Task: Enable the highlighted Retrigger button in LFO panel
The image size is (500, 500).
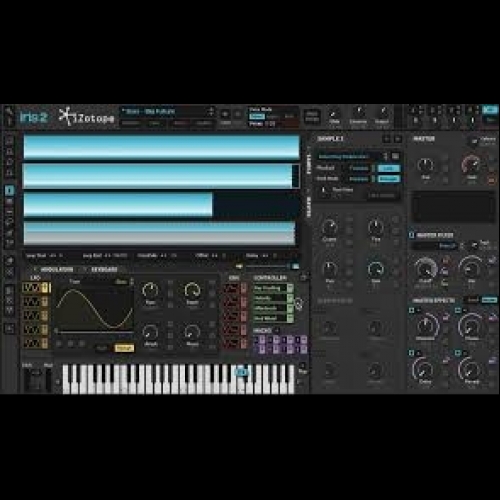Action: [x=124, y=348]
